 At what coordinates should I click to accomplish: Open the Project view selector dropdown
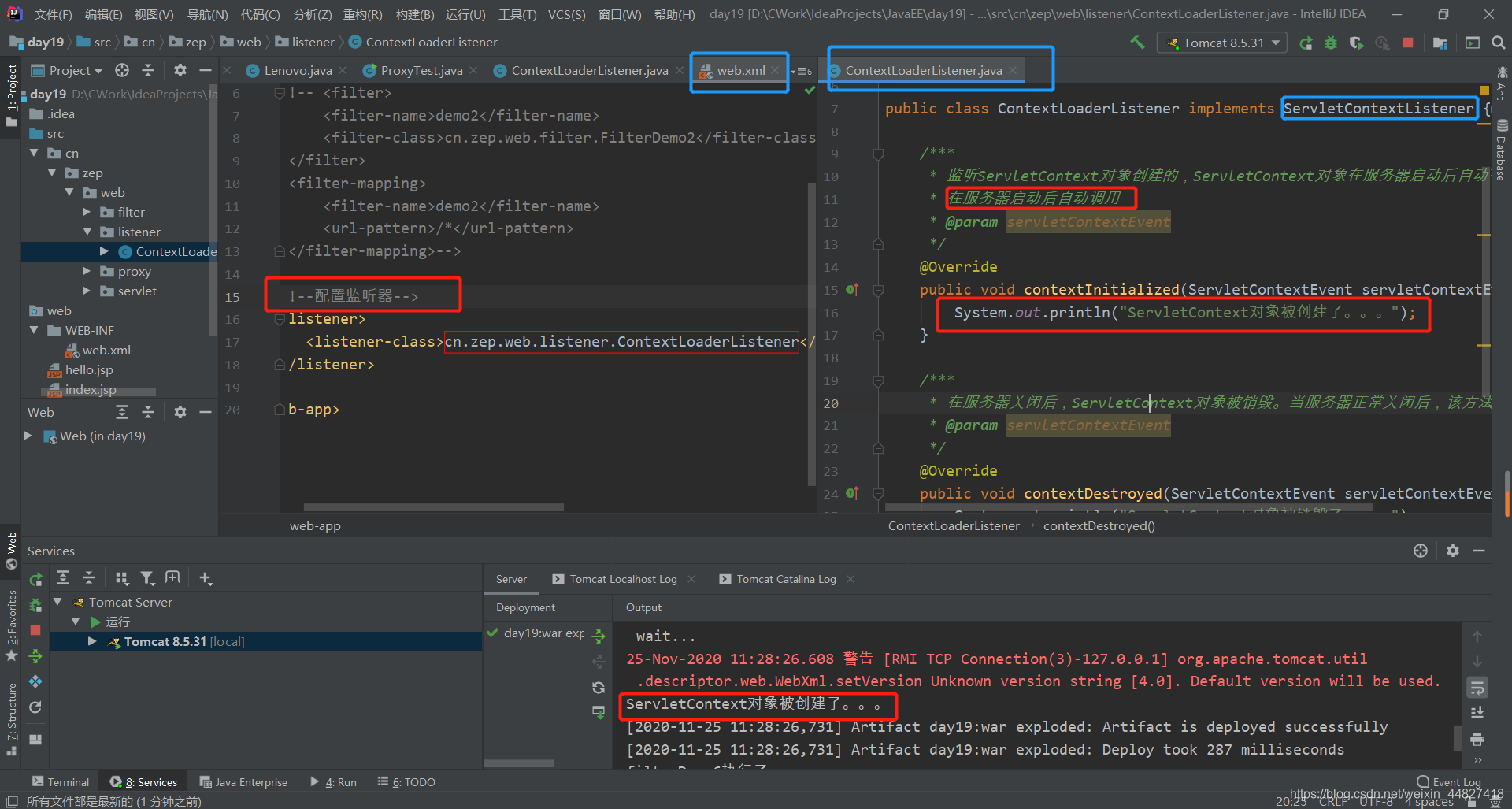tap(76, 70)
